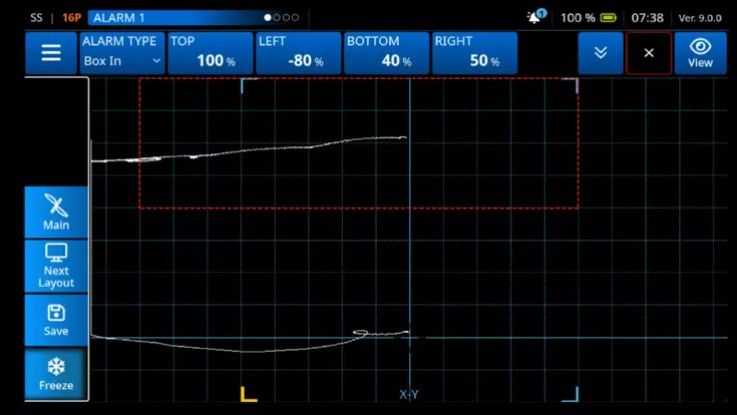This screenshot has height=415, width=737.
Task: Click the X-Y axis label
Action: click(409, 394)
